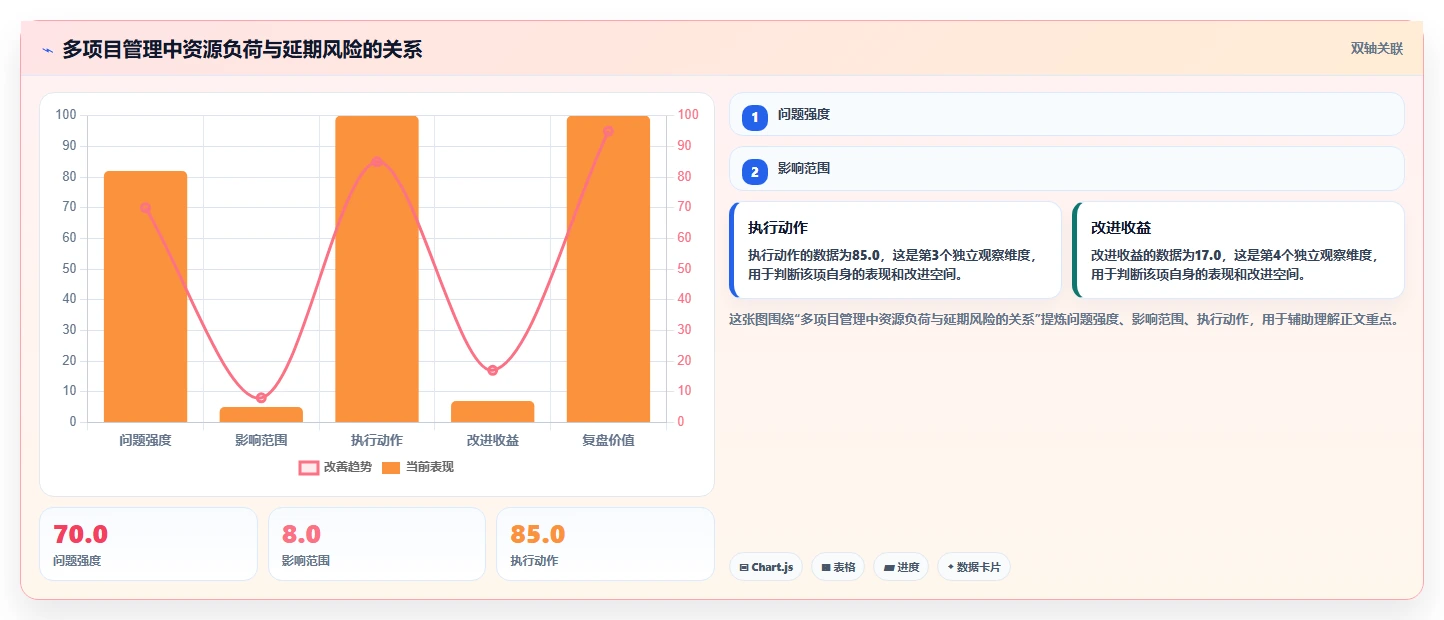Click the 8.0 影响范围 stat card
The image size is (1444, 620).
[x=377, y=544]
